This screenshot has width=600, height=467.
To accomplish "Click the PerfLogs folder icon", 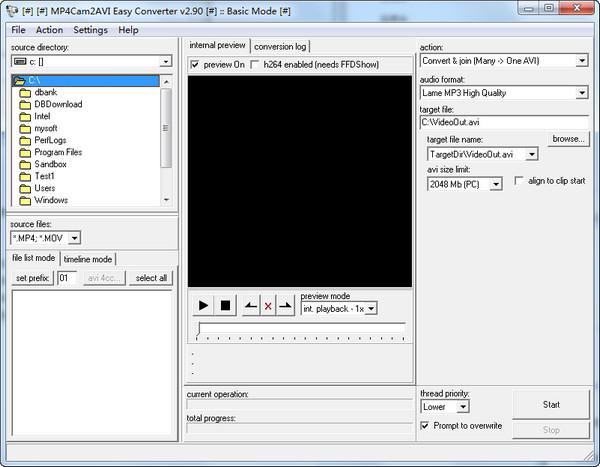I will (x=25, y=140).
